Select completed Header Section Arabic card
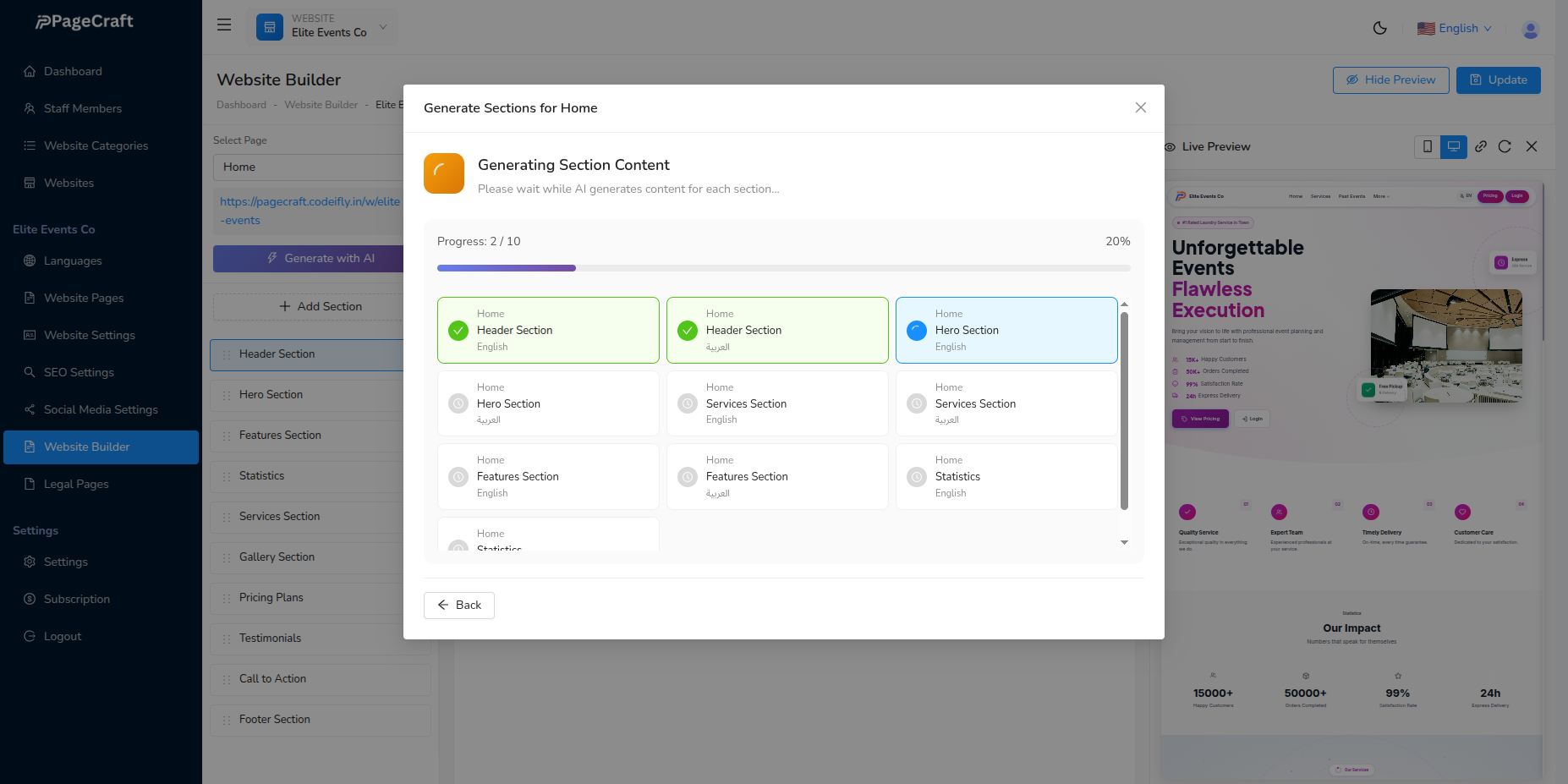The height and width of the screenshot is (784, 1568). [x=776, y=330]
